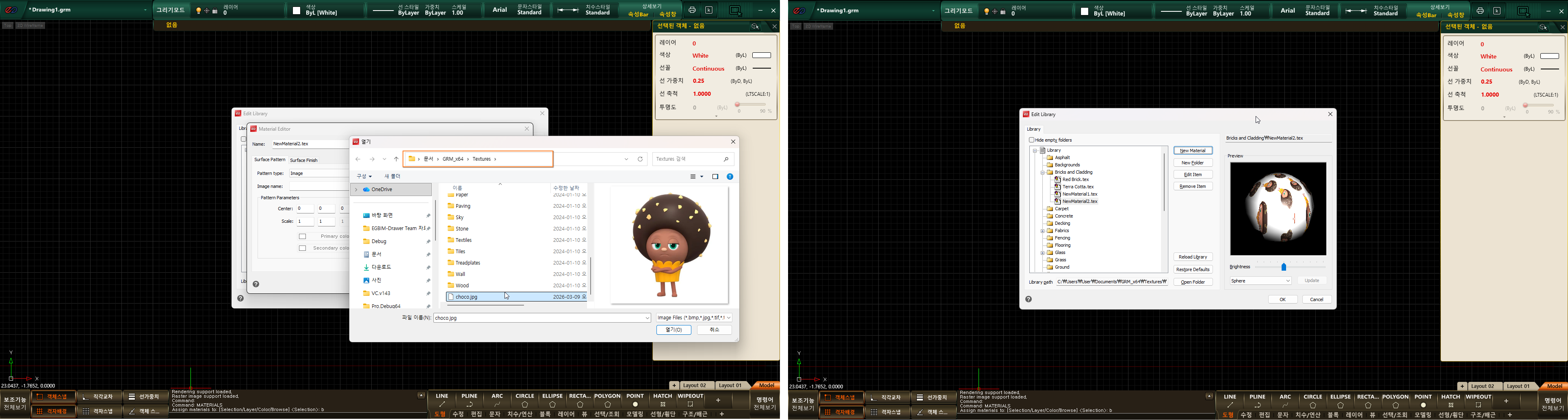
Task: Click the Library path field
Action: tap(1111, 282)
